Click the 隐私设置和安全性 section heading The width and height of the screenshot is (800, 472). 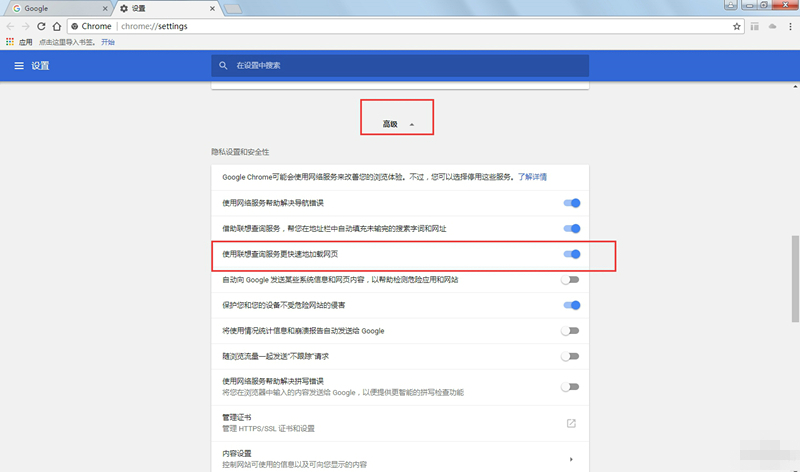(240, 152)
